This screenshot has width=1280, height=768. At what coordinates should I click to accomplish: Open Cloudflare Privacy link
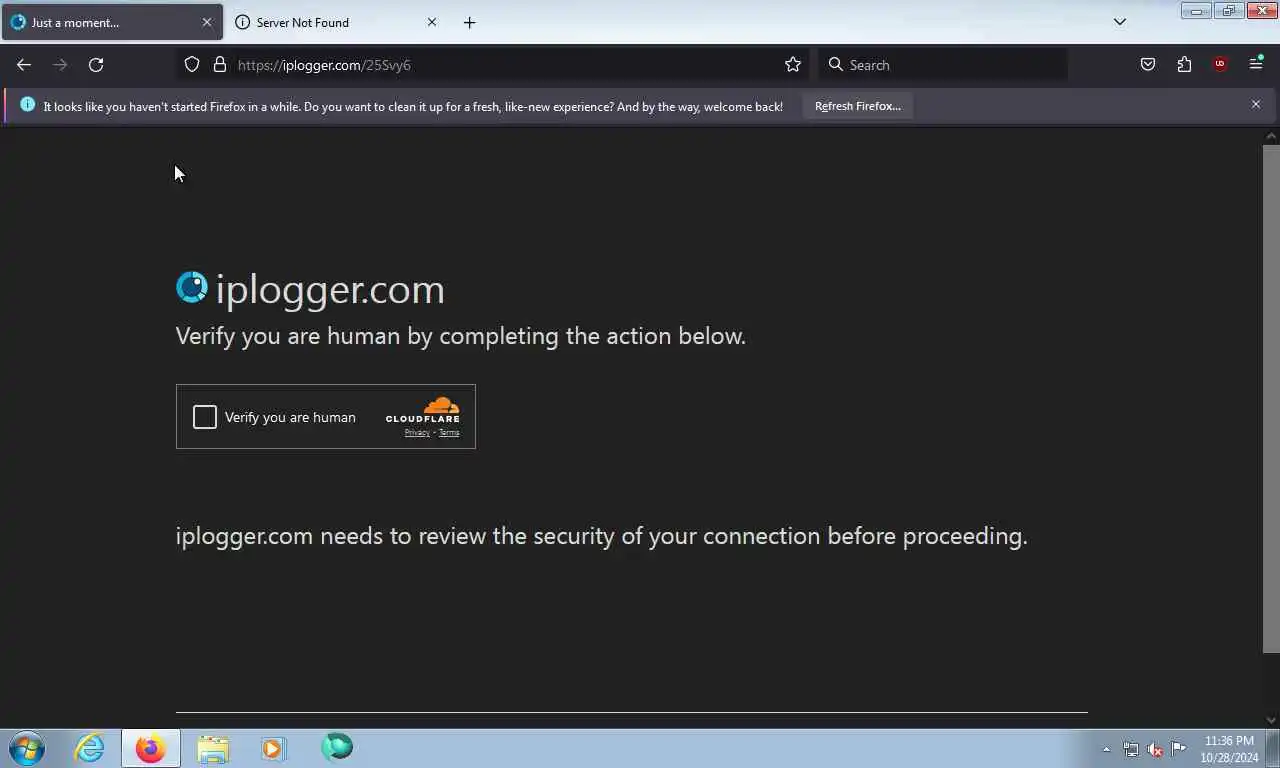tap(417, 433)
